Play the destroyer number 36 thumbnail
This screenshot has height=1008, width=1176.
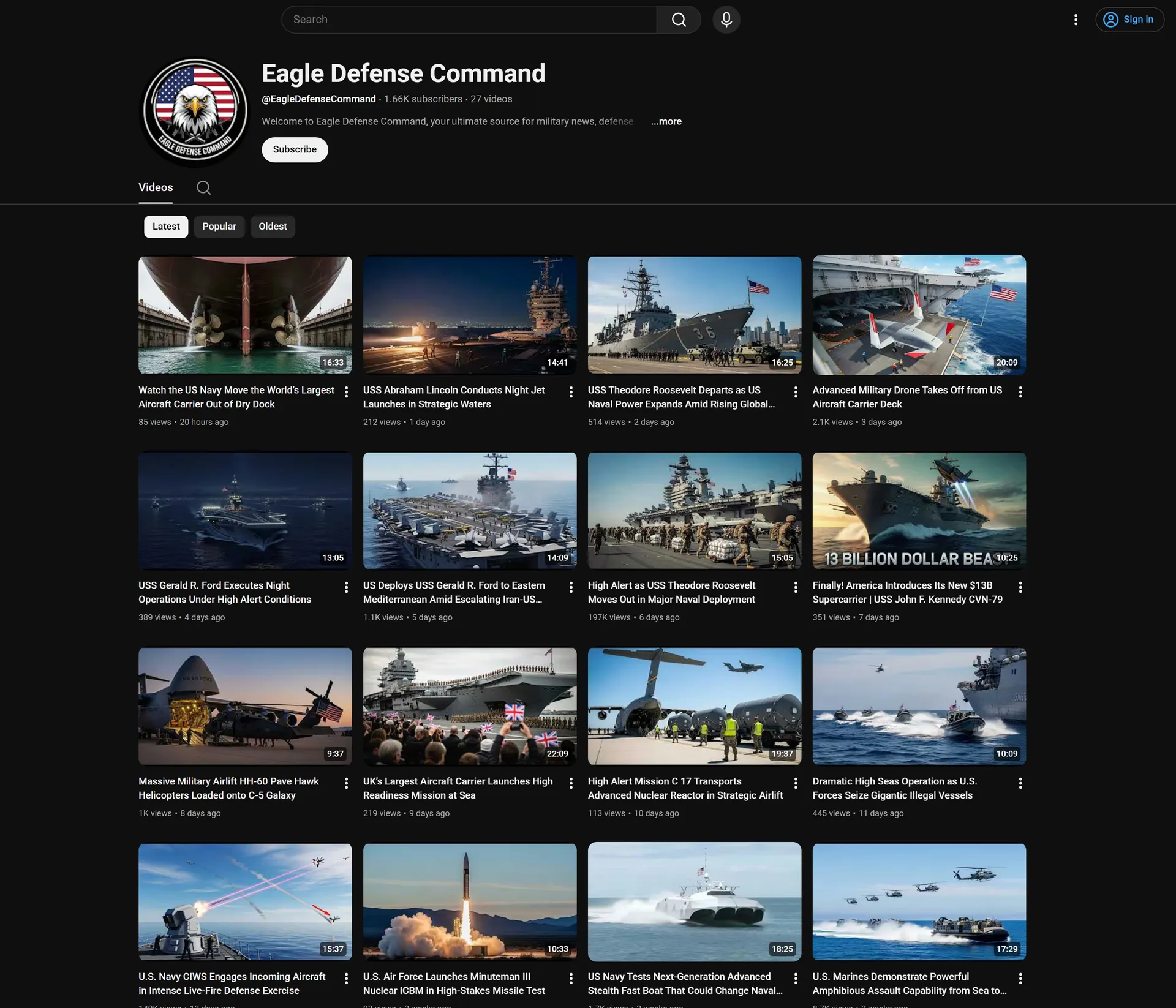[695, 315]
